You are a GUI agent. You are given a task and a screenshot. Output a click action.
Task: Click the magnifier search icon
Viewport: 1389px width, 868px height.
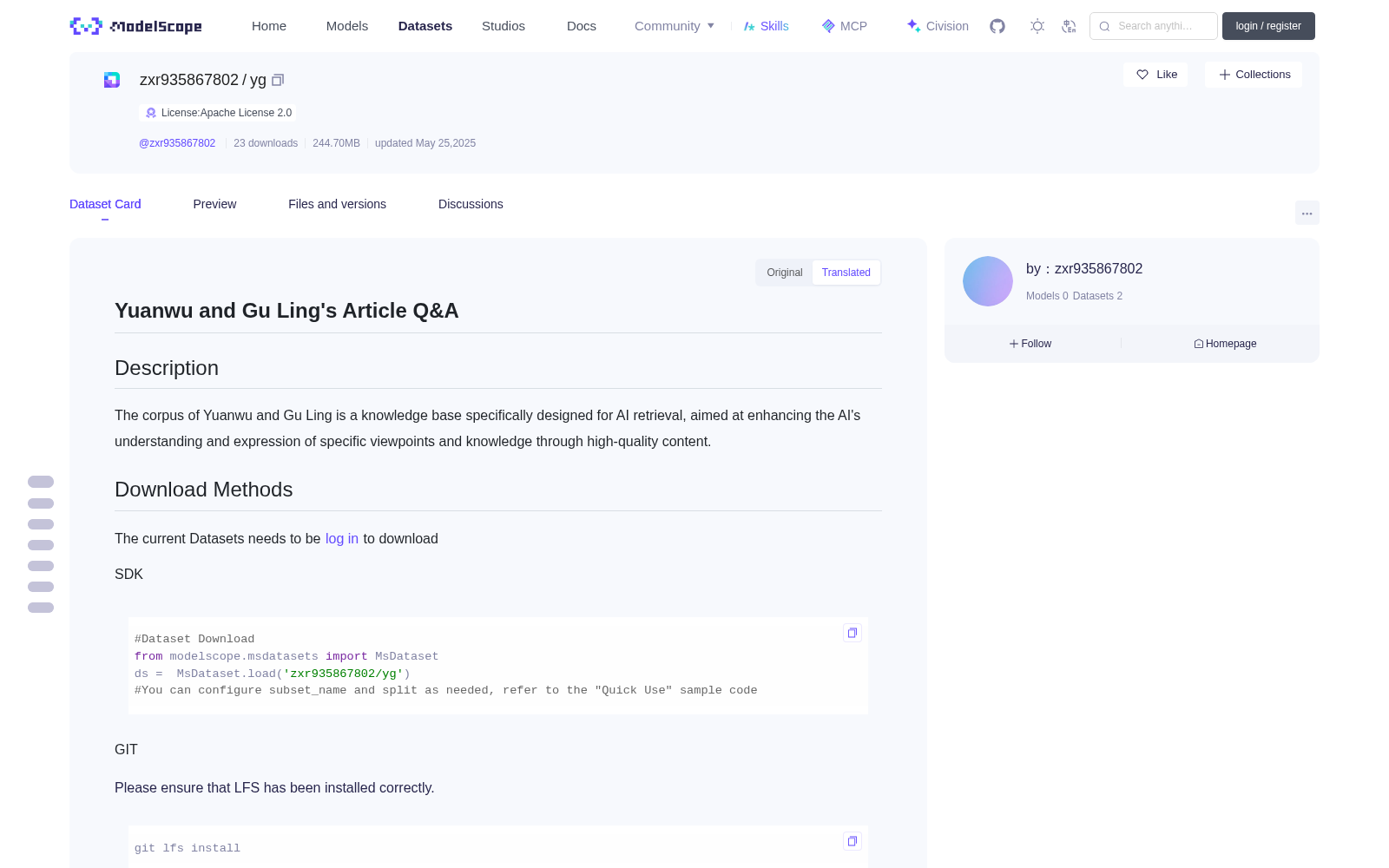coord(1104,26)
